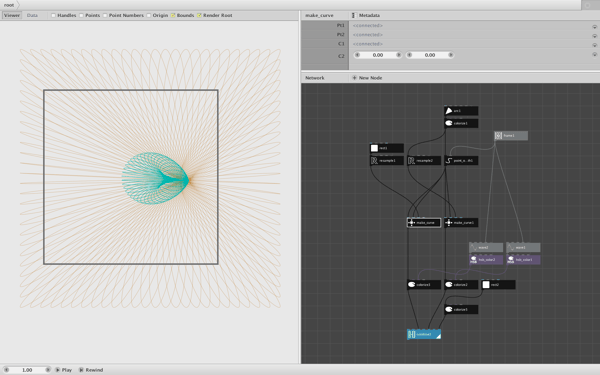
Task: Click the colorize2 node immediately left of rect2
Action: pos(461,285)
